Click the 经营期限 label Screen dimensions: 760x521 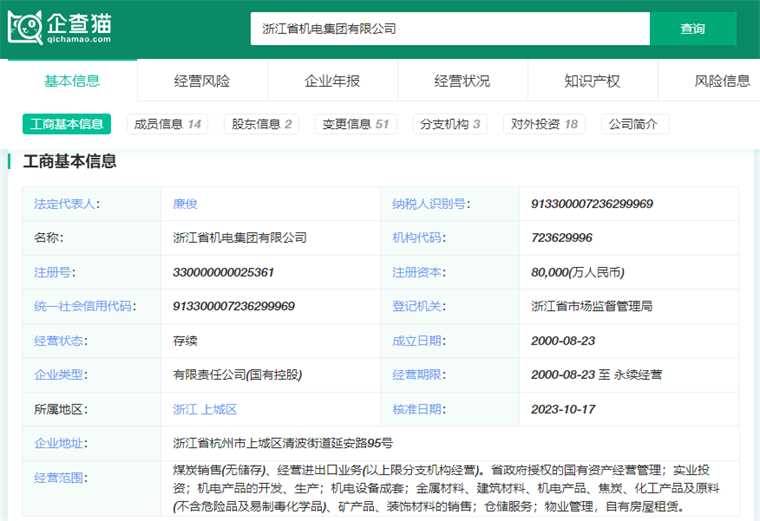pos(419,375)
